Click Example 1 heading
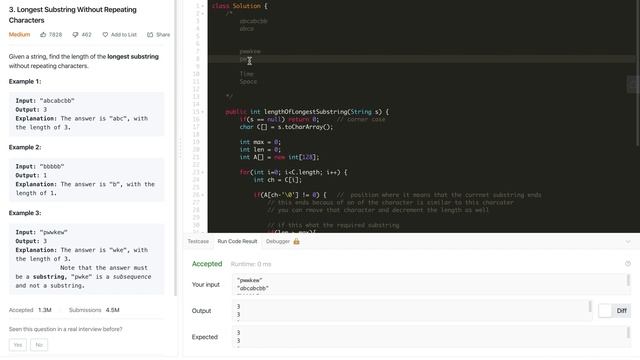Image resolution: width=640 pixels, height=360 pixels. pyautogui.click(x=25, y=81)
